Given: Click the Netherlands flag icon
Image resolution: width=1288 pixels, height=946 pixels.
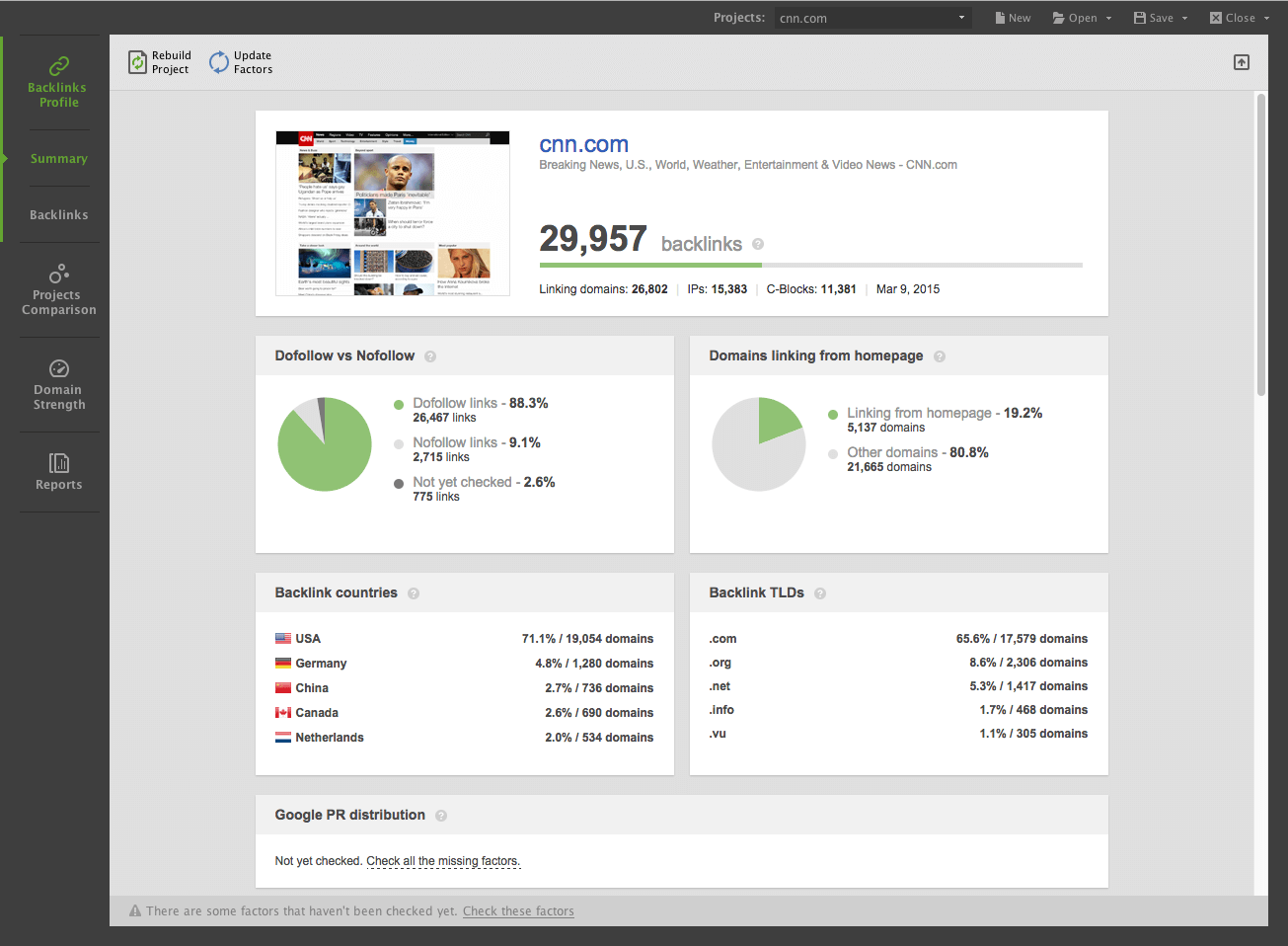Looking at the screenshot, I should [x=283, y=738].
